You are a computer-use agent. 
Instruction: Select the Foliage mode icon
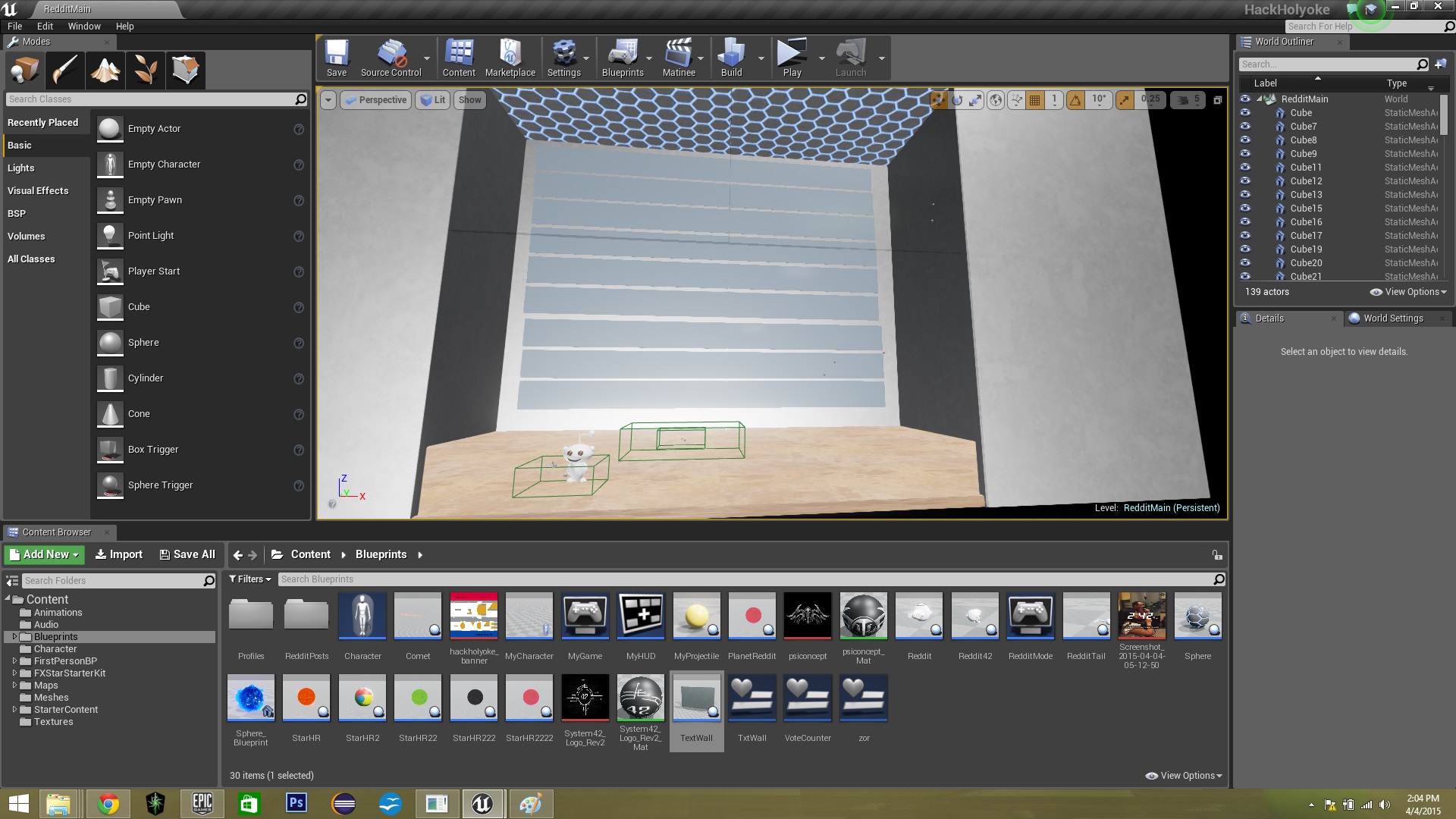pos(146,71)
